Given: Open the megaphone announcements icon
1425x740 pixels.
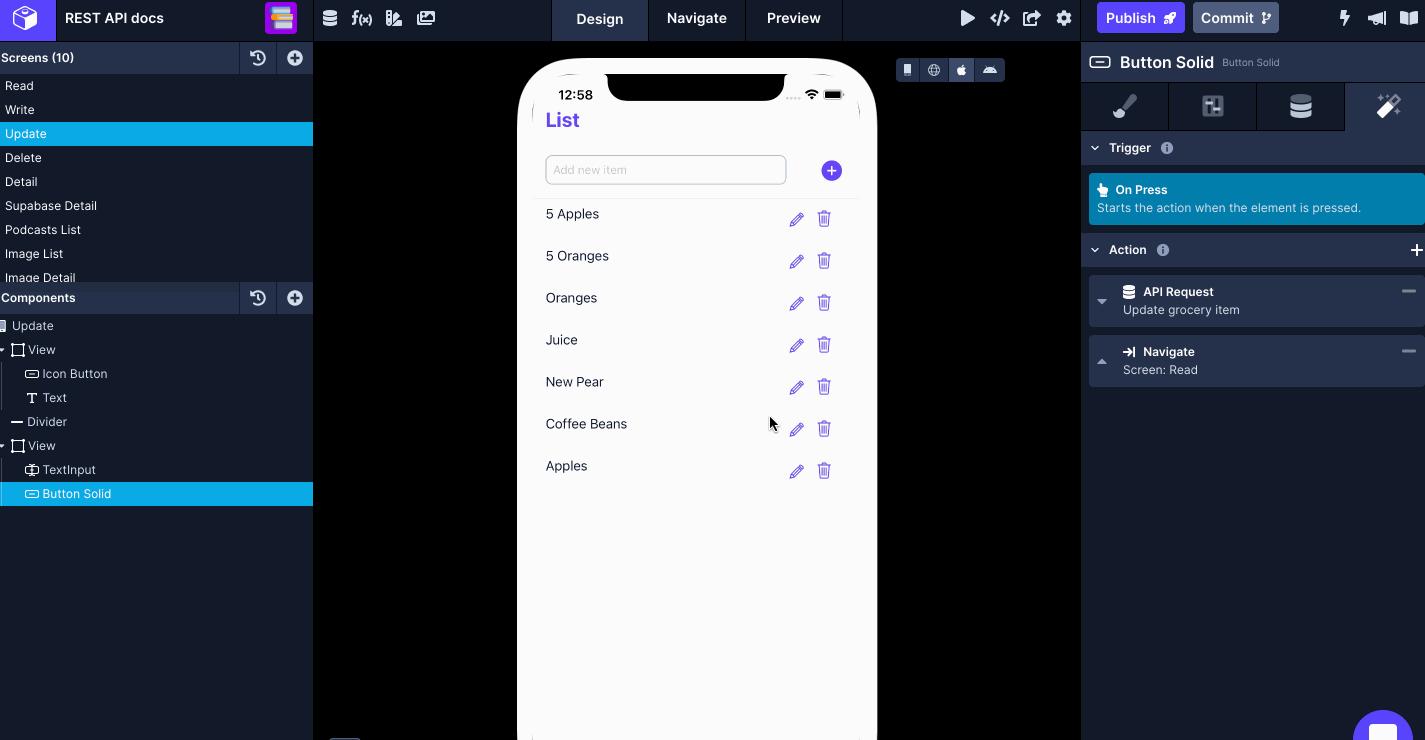Looking at the screenshot, I should coord(1377,18).
